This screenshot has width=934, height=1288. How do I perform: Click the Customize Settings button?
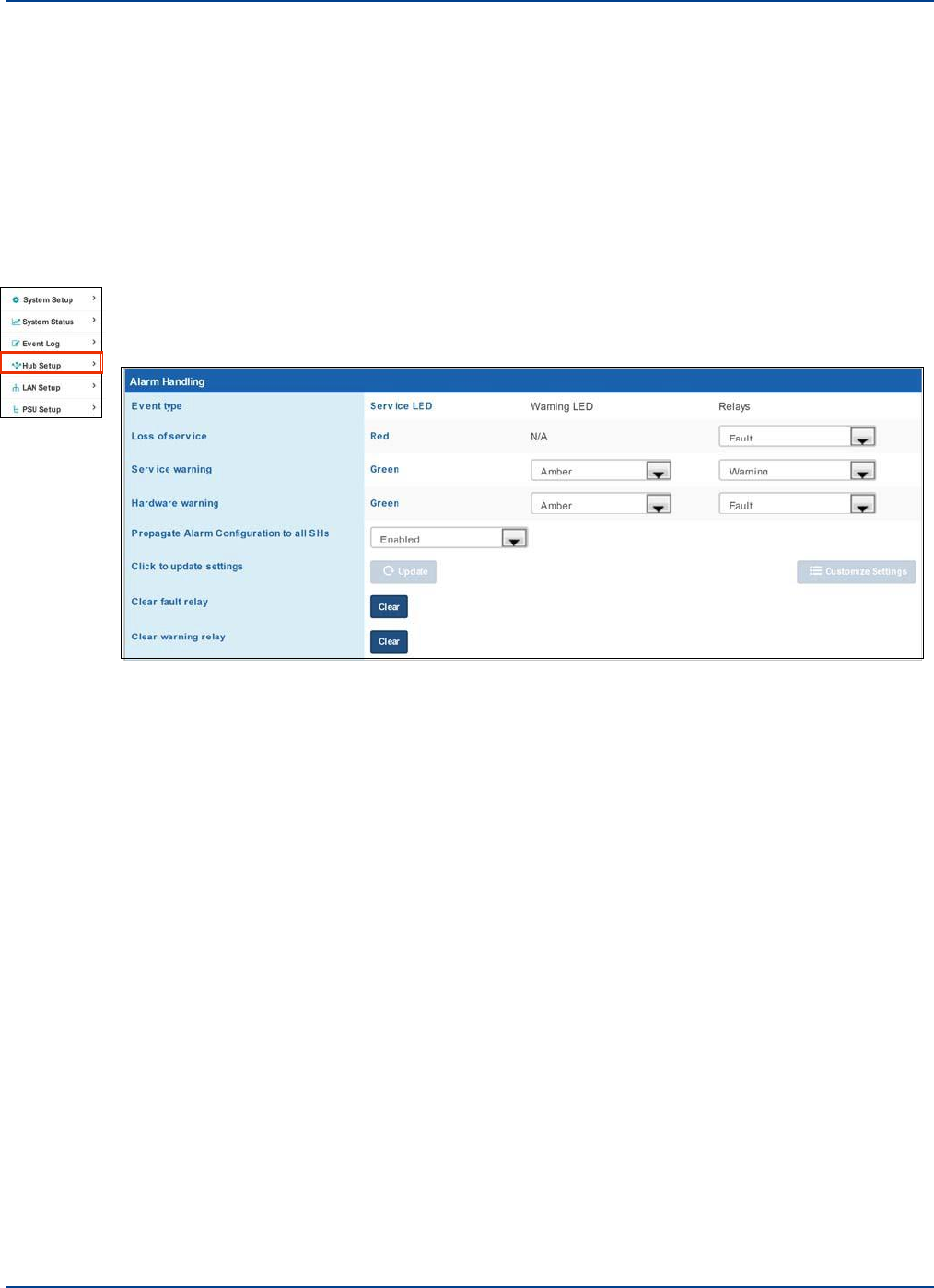857,572
